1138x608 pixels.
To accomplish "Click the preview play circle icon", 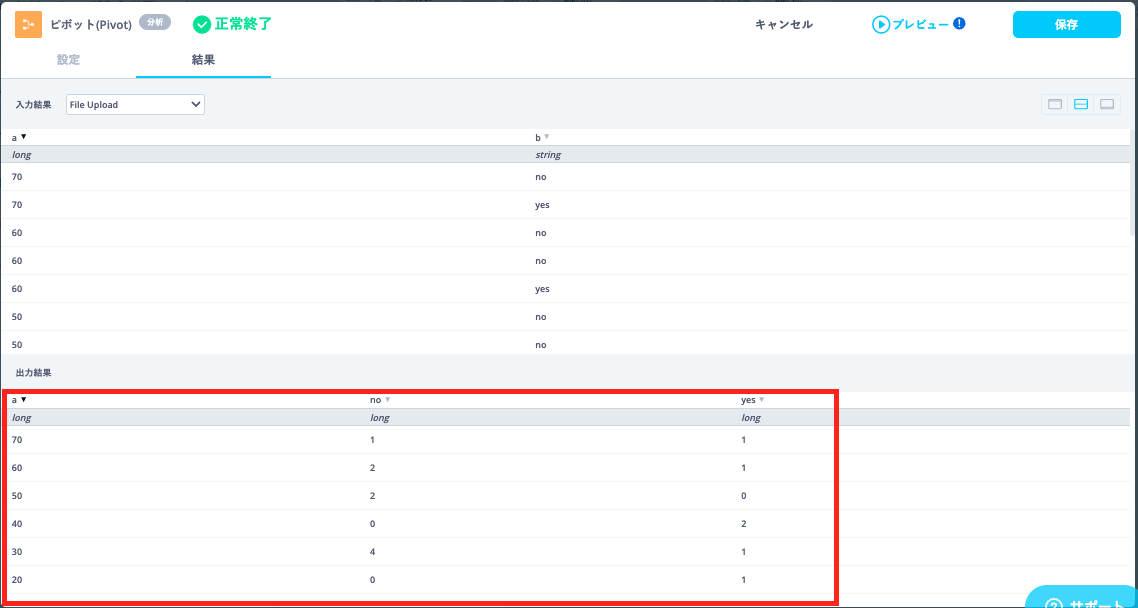I will (x=880, y=24).
